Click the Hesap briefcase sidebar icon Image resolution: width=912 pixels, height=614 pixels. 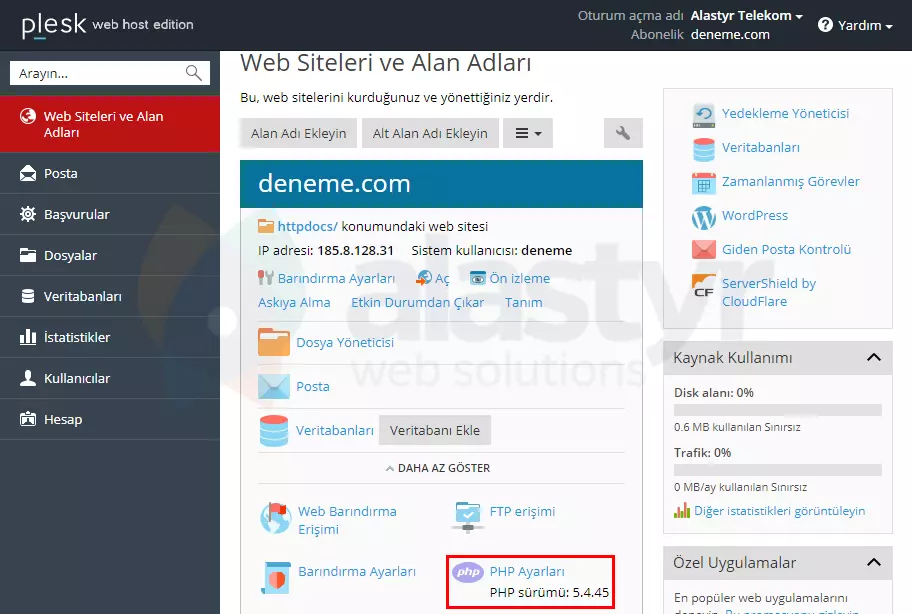[x=27, y=419]
